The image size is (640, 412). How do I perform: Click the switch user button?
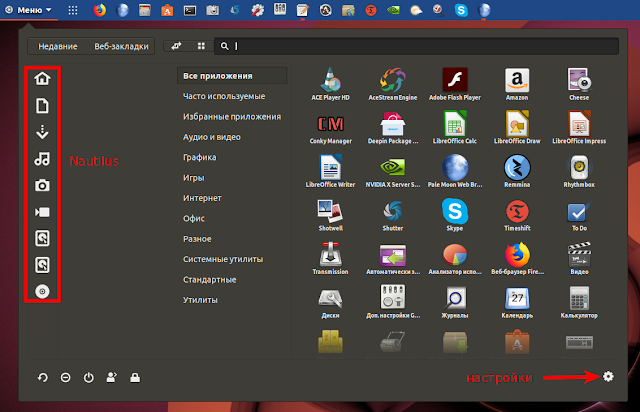111,377
